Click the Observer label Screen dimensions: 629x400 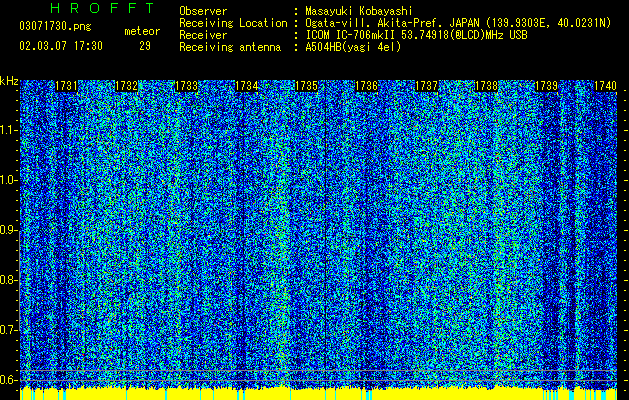(203, 11)
